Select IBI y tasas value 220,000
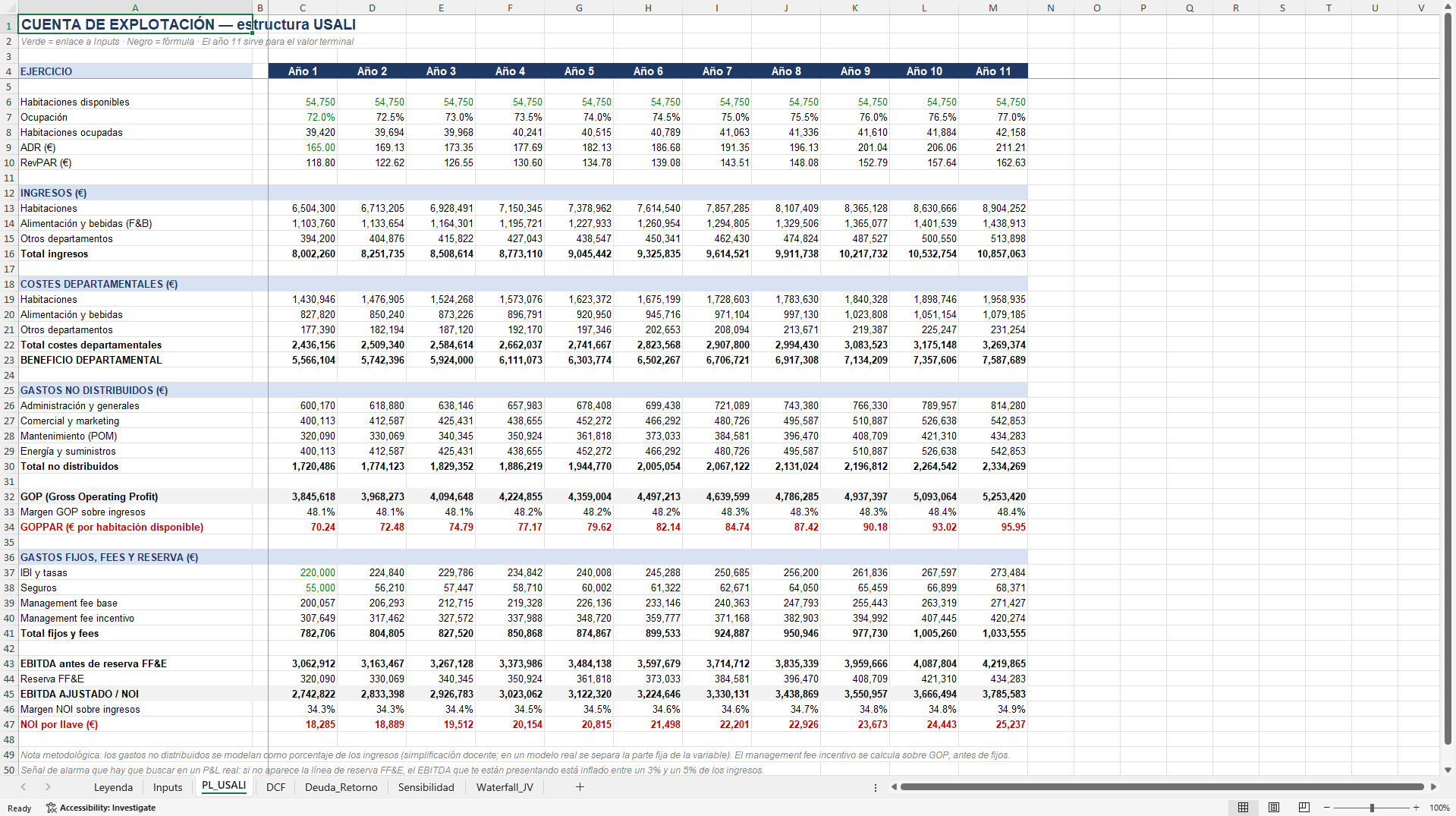 (303, 572)
